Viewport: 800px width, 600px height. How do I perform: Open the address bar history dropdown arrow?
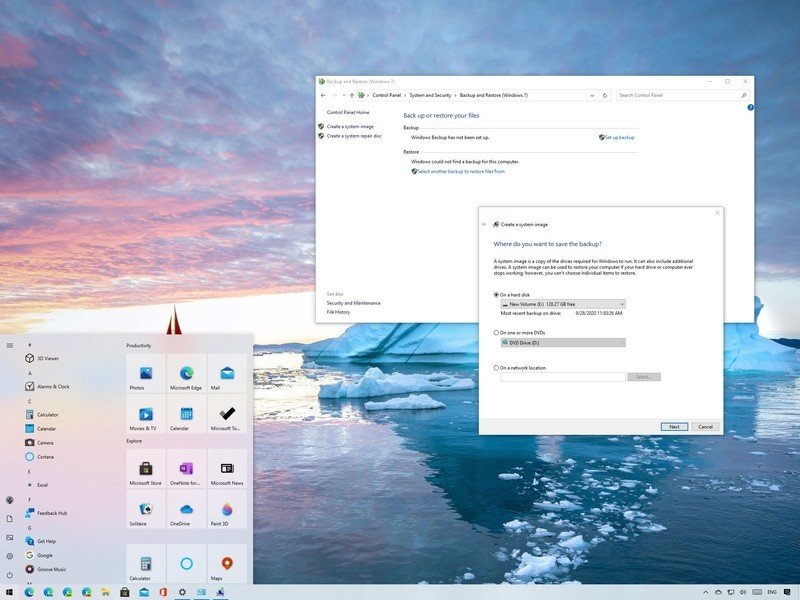(592, 95)
